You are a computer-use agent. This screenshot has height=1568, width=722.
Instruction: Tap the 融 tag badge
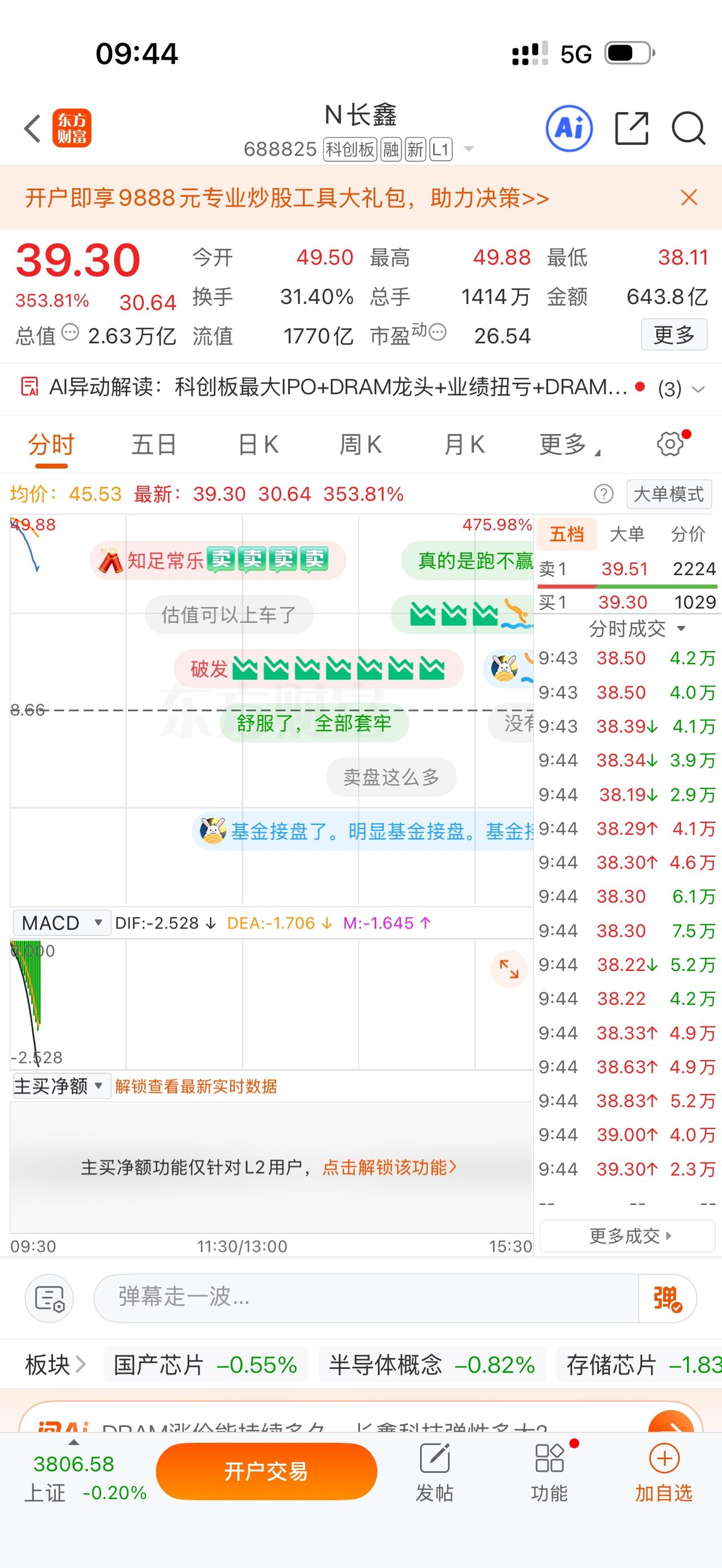pos(391,148)
